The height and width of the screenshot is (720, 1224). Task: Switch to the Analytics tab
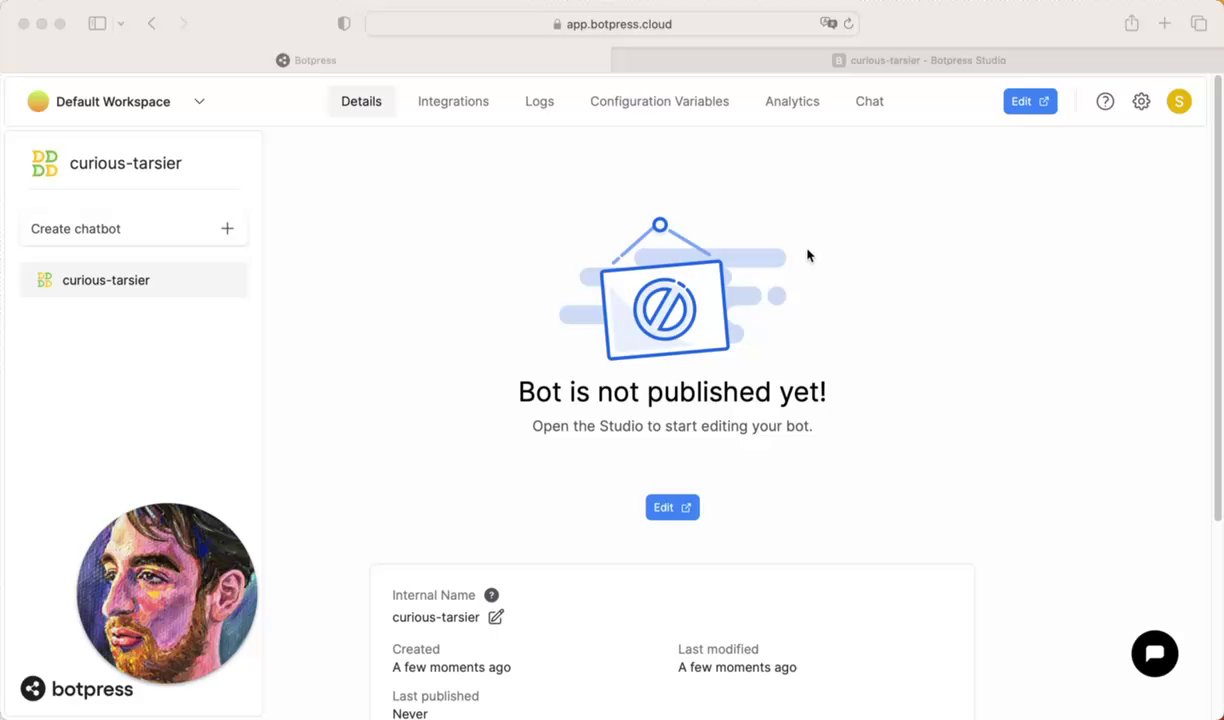click(x=792, y=101)
